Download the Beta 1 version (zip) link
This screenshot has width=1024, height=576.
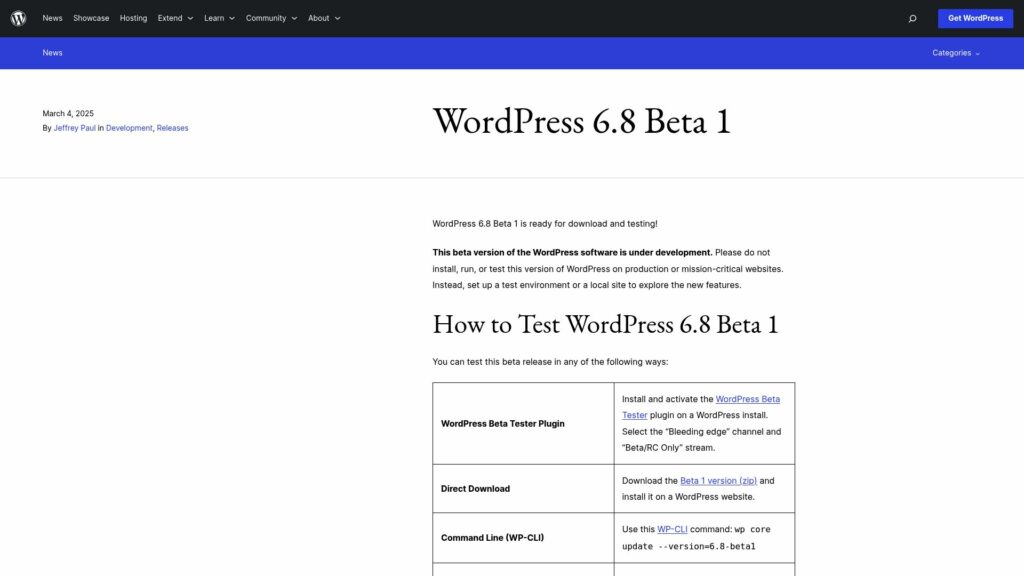[x=718, y=481]
